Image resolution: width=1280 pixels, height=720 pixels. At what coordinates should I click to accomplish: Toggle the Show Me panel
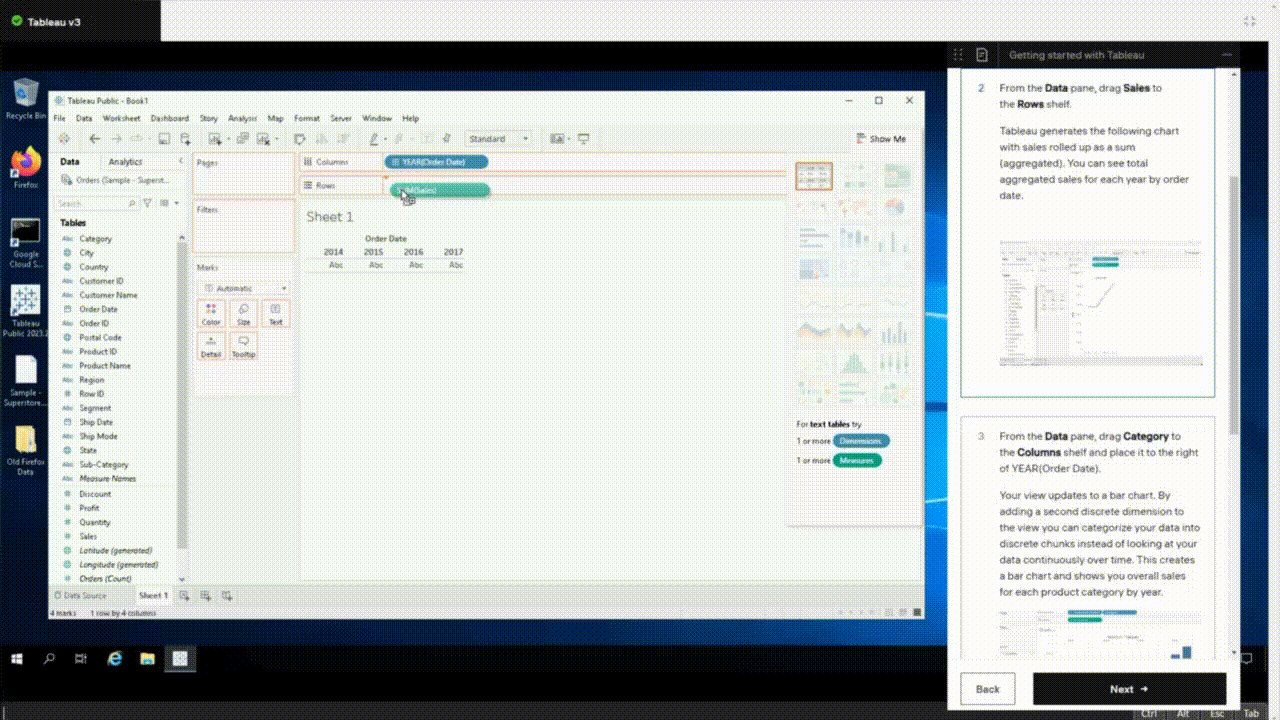tap(879, 139)
